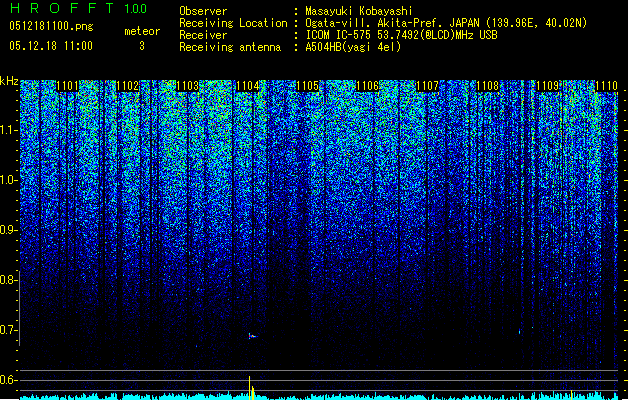
Task: Click the HROFFT 1.0.0 title text
Action: point(79,8)
